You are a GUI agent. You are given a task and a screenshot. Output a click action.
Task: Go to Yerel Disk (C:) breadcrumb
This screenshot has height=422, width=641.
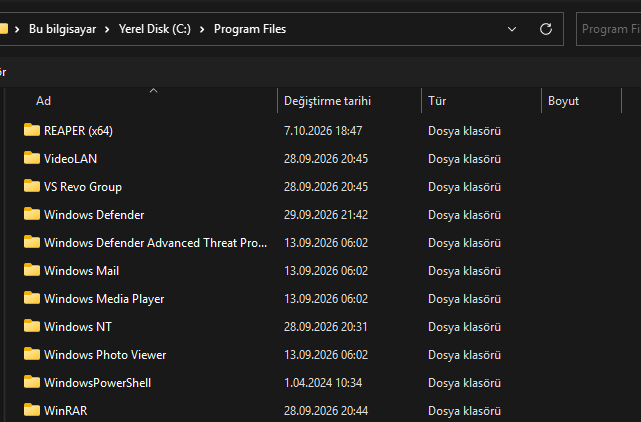coord(155,29)
